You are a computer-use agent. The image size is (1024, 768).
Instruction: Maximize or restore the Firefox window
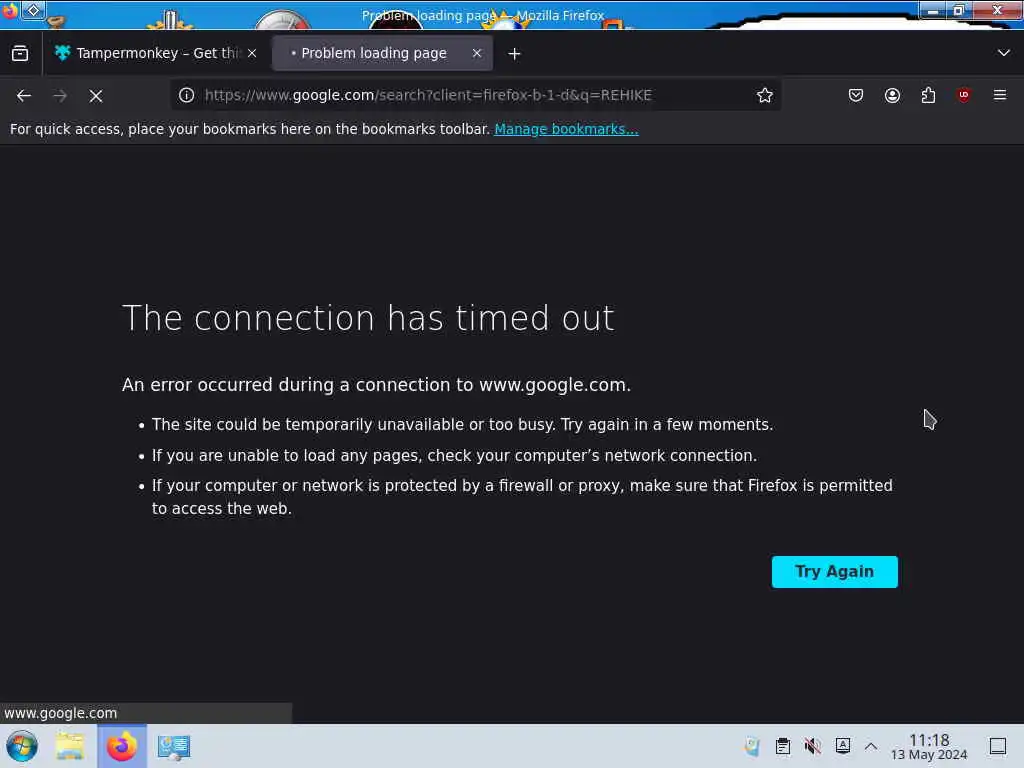point(959,10)
